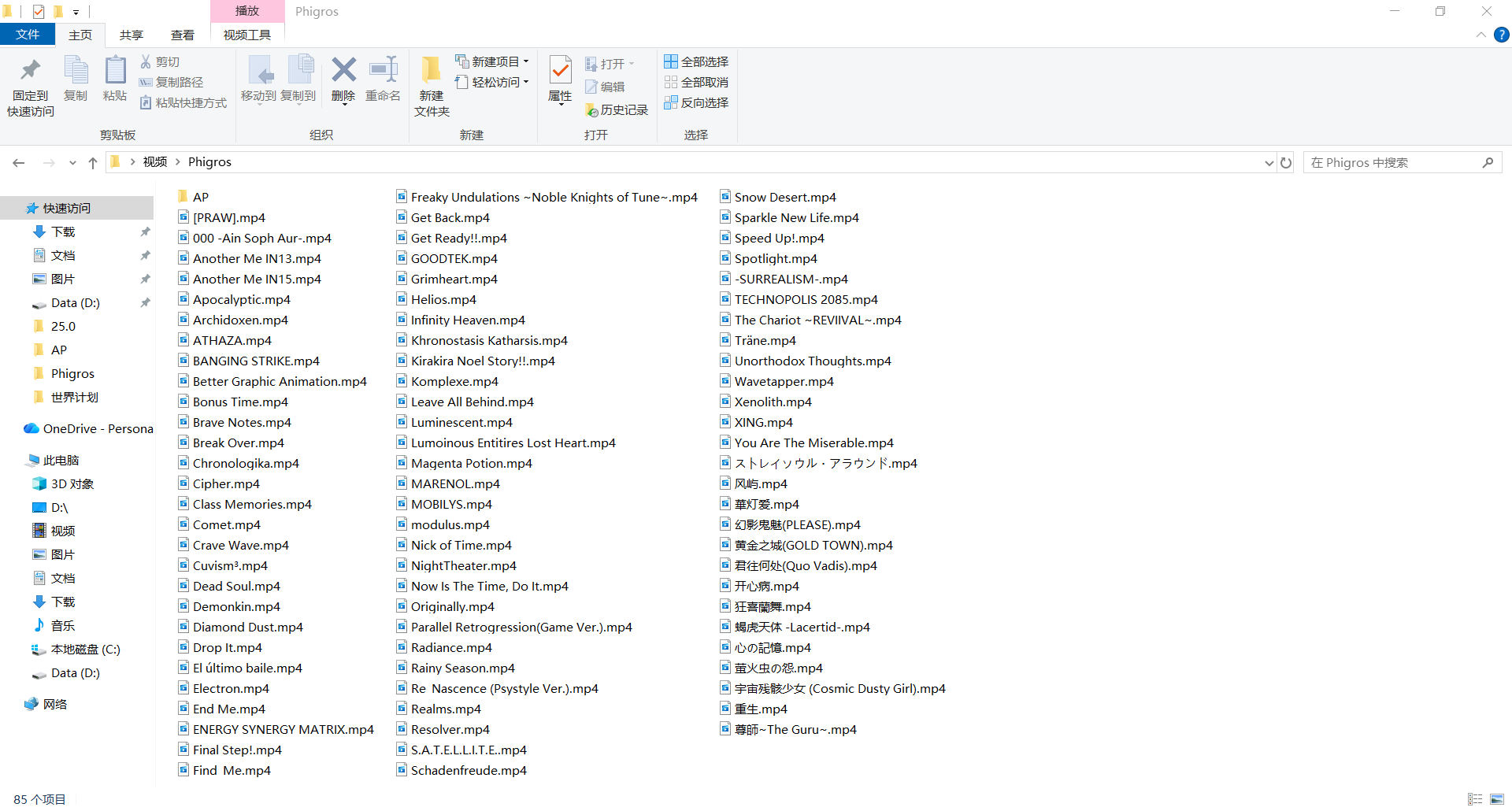This screenshot has height=811, width=1512.
Task: Expand the root breadcrumb arrow before 视频
Action: (132, 162)
